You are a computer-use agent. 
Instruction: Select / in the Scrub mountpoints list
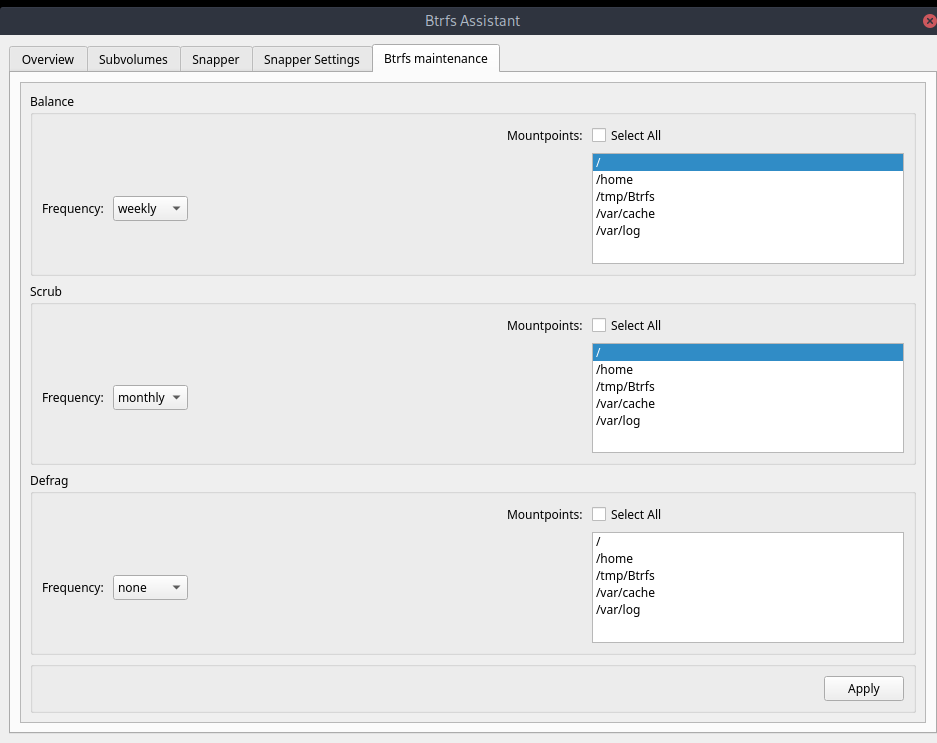(x=748, y=352)
